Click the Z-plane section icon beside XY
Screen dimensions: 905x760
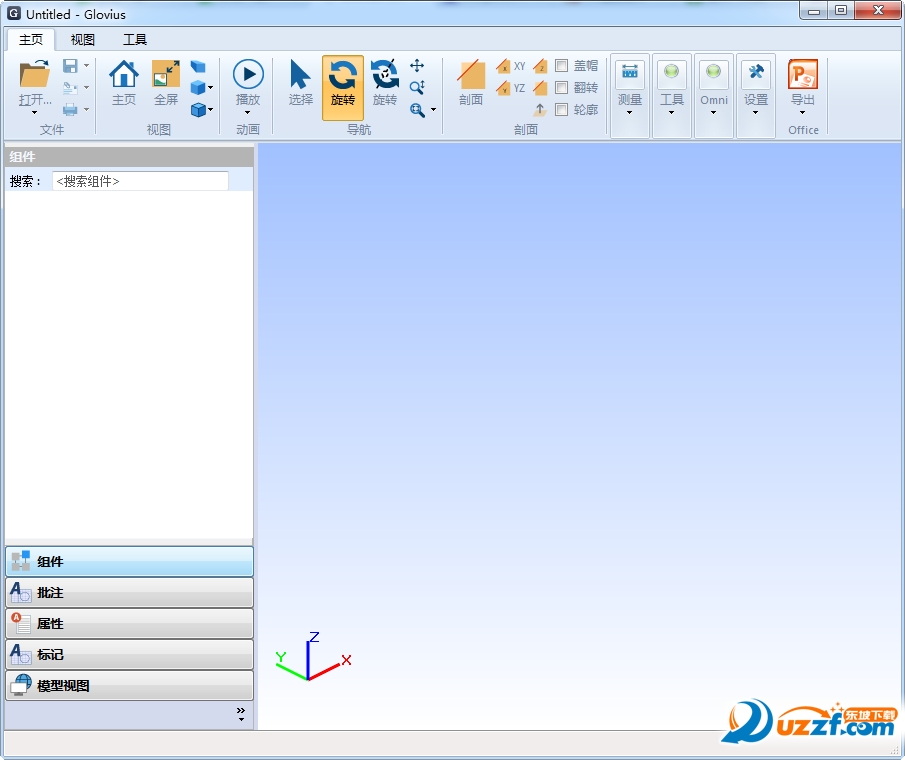coord(540,66)
